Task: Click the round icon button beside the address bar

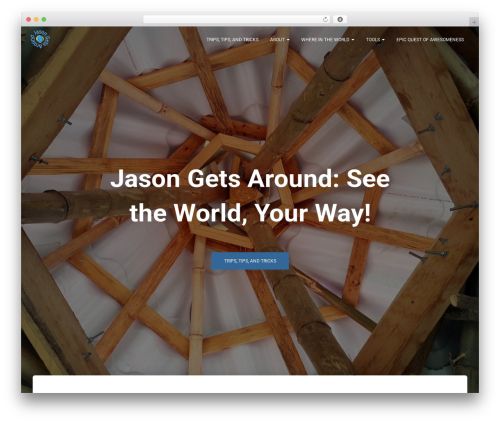Action: (x=340, y=19)
